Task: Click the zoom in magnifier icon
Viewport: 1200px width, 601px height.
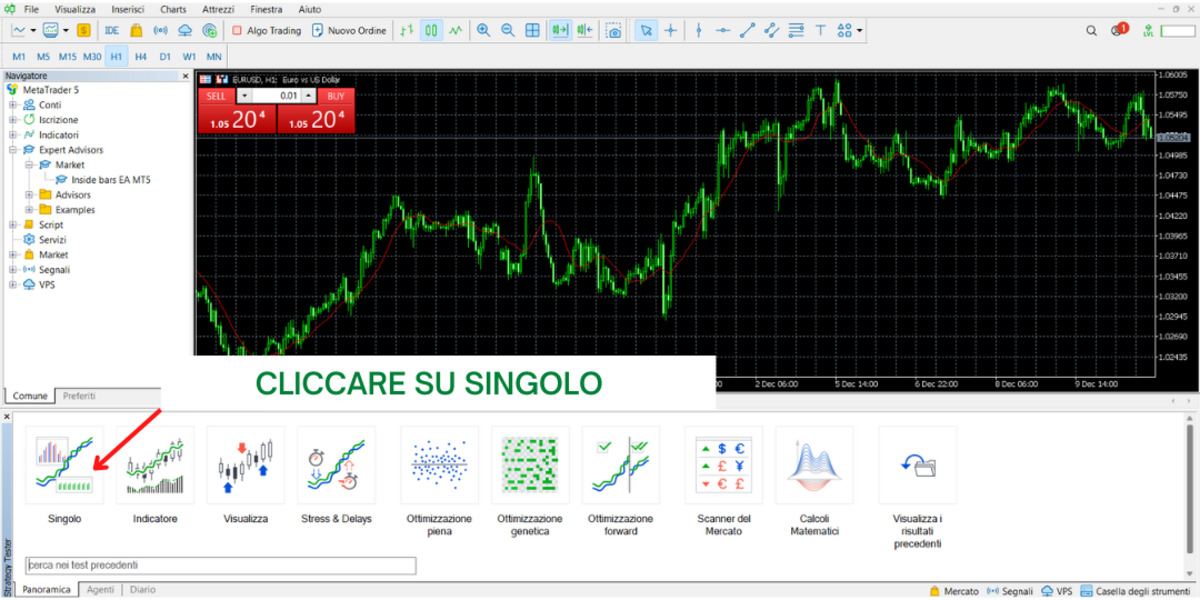Action: tap(484, 30)
